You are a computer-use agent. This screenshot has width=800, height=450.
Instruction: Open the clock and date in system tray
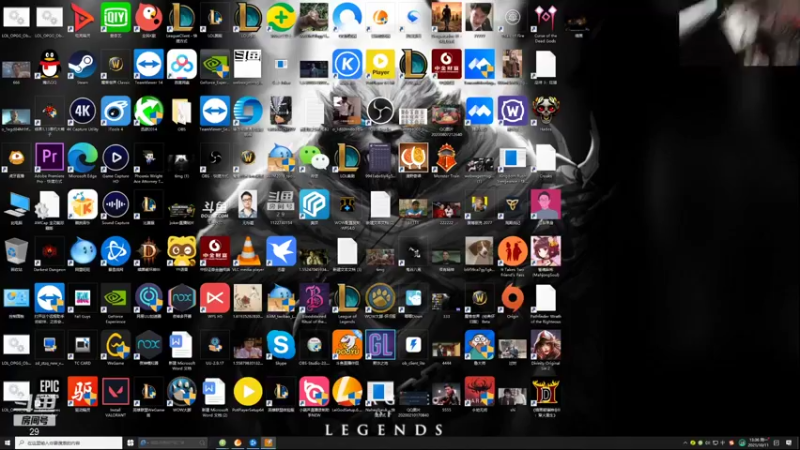point(756,442)
